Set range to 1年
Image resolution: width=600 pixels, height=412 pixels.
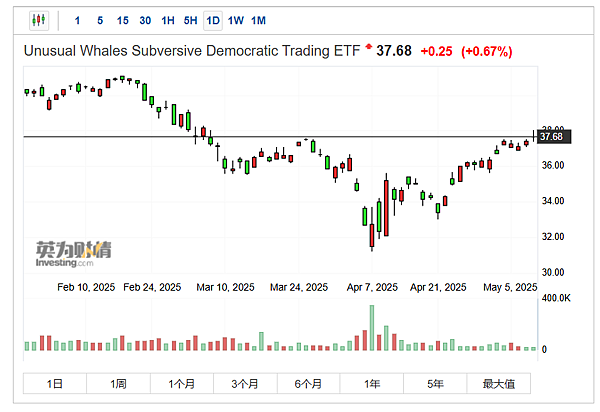point(372,383)
